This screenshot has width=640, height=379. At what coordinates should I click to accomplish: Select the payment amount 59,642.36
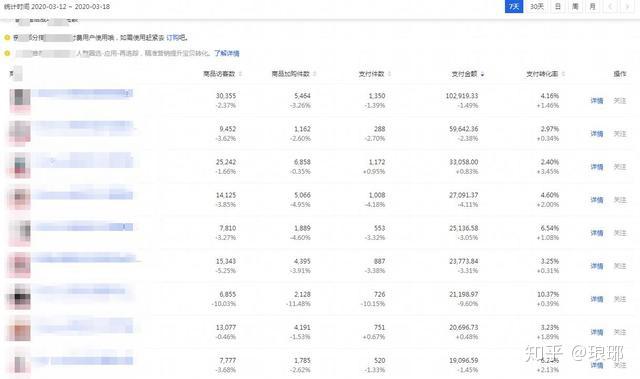[464, 129]
